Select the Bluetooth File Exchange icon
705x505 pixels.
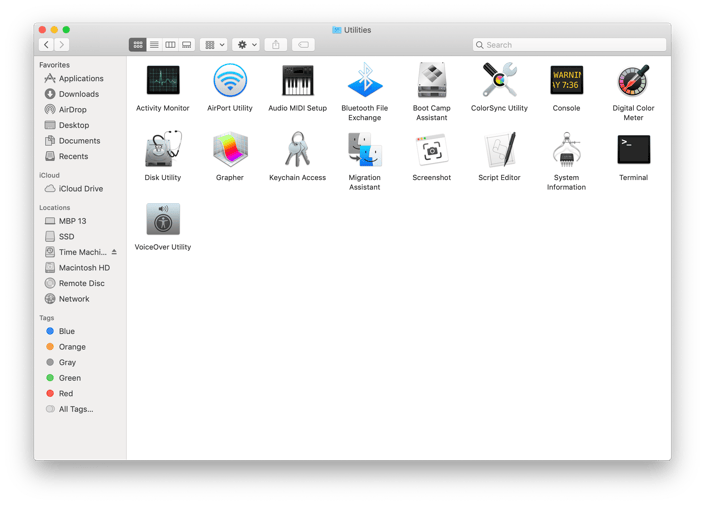click(x=365, y=80)
